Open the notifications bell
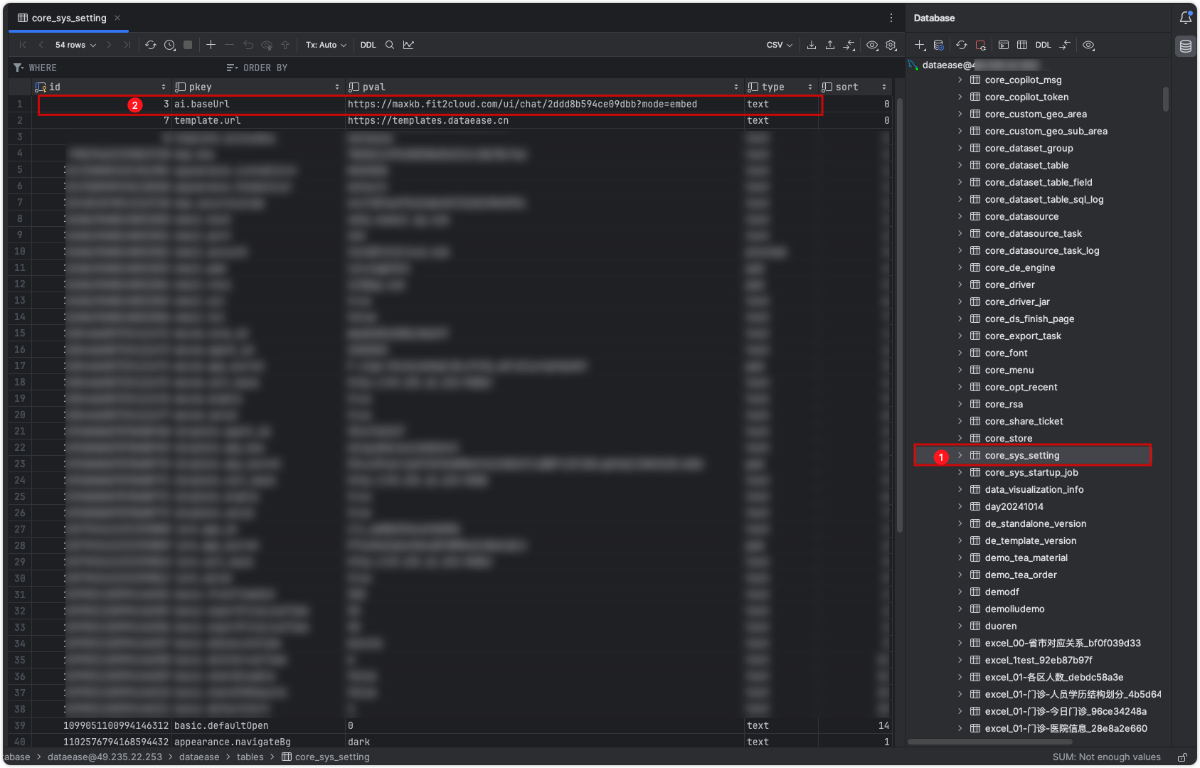The height and width of the screenshot is (768, 1200). (x=1185, y=18)
